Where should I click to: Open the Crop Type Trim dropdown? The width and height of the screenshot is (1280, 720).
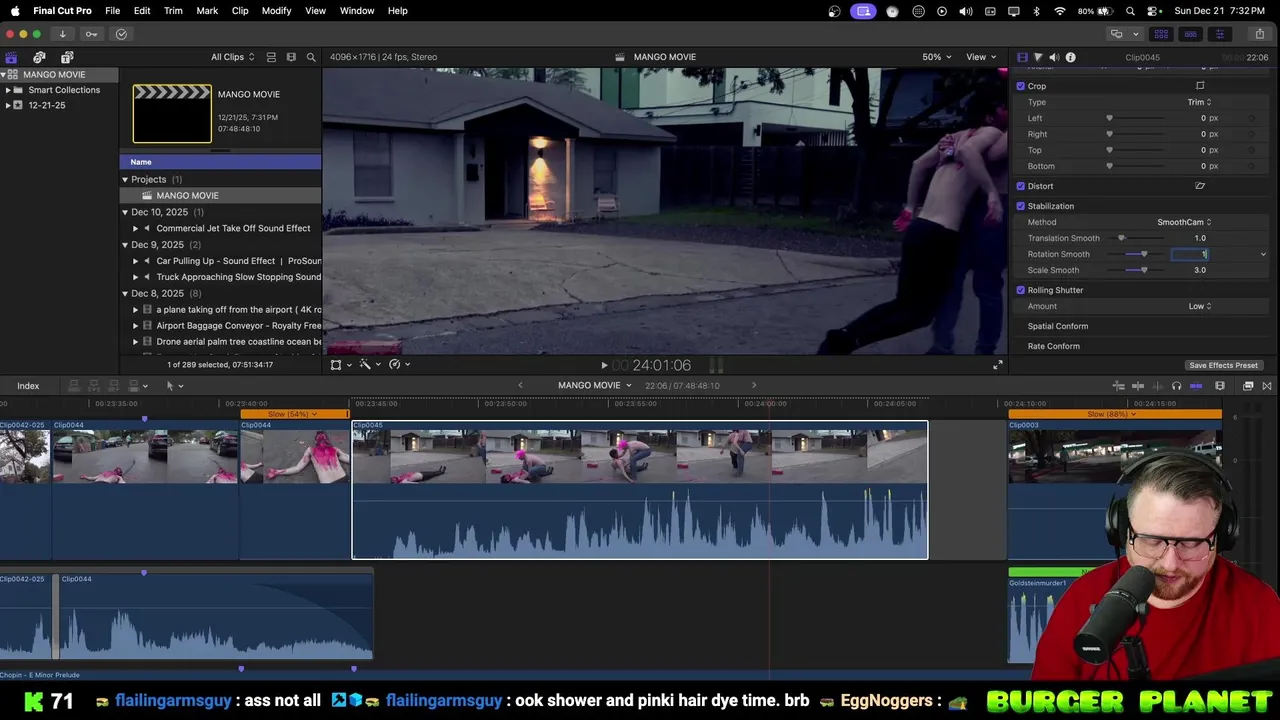[1199, 102]
